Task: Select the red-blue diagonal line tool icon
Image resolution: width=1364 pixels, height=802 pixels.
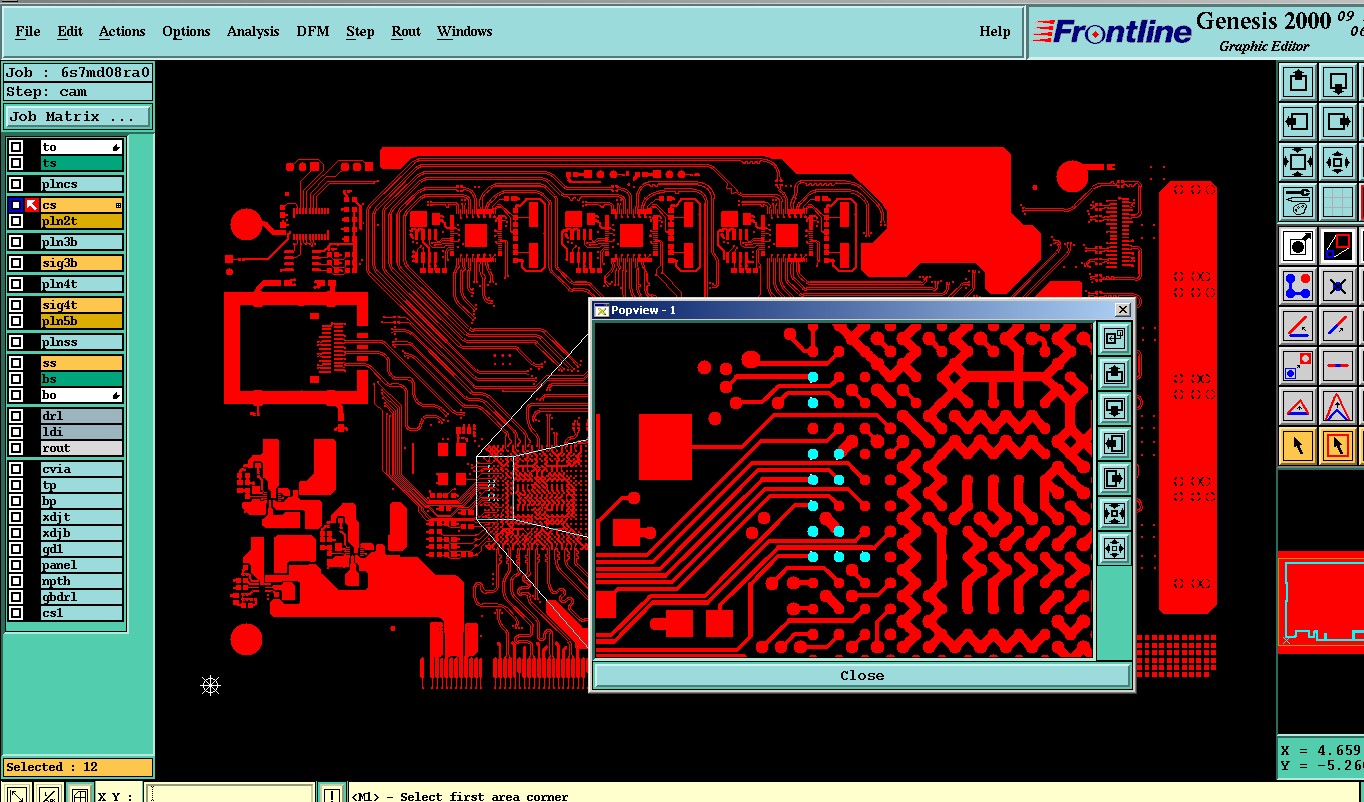Action: coord(1338,326)
